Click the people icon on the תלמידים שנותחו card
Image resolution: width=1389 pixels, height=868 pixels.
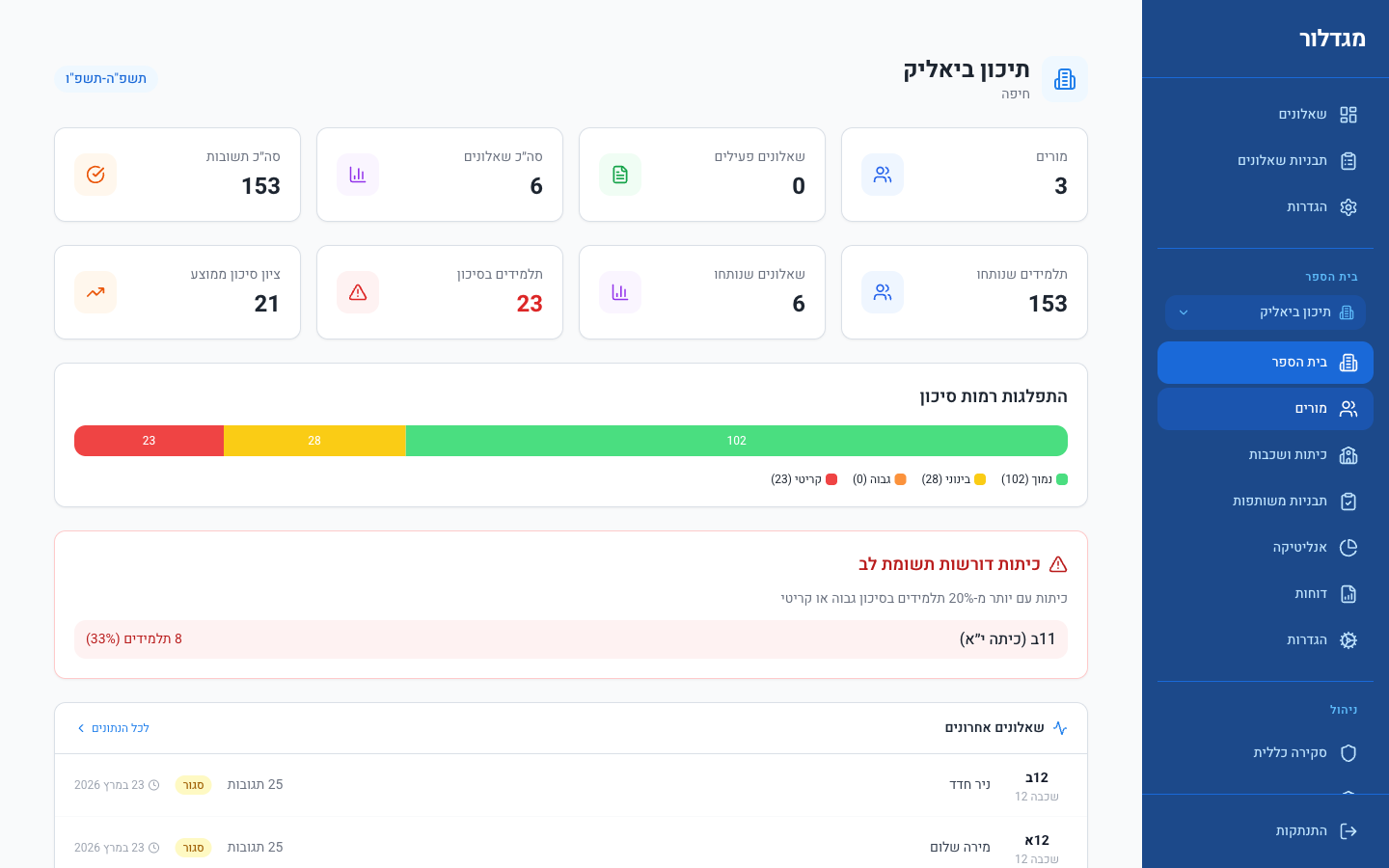tap(883, 292)
